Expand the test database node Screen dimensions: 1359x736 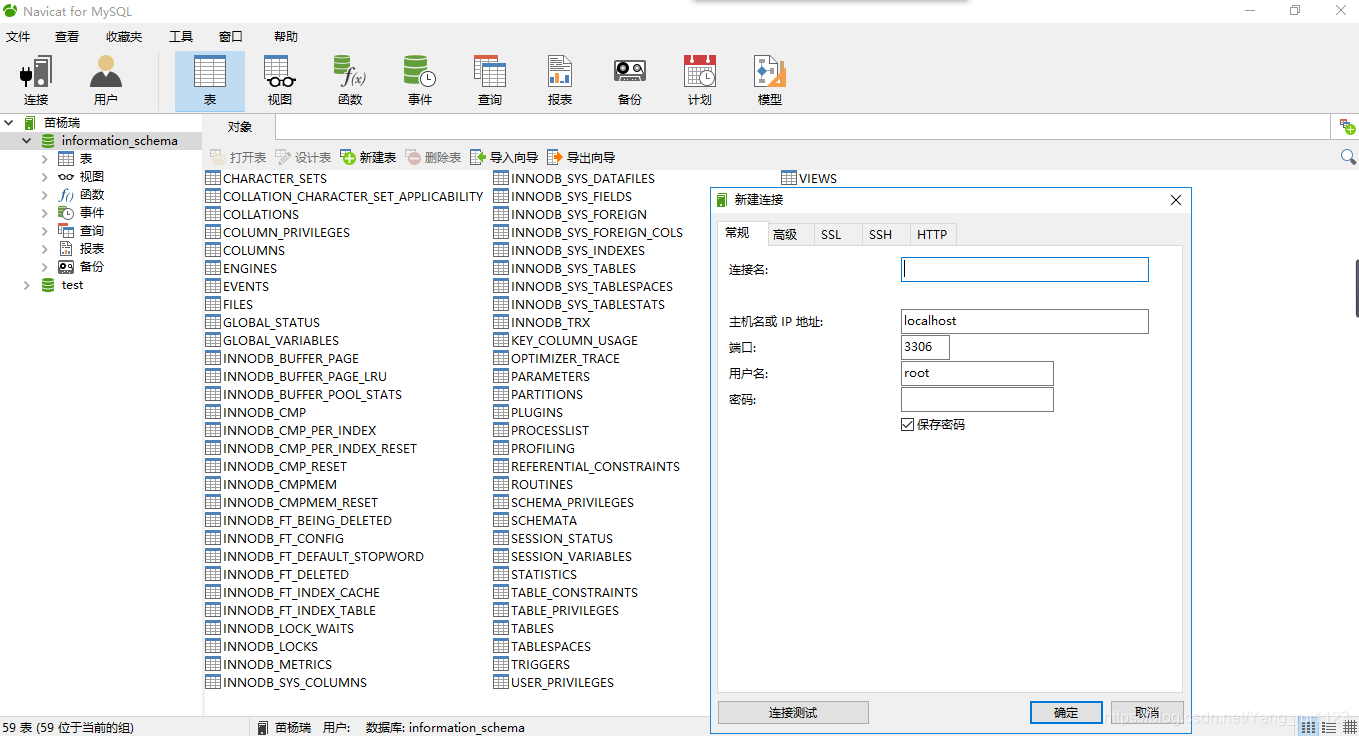click(27, 285)
